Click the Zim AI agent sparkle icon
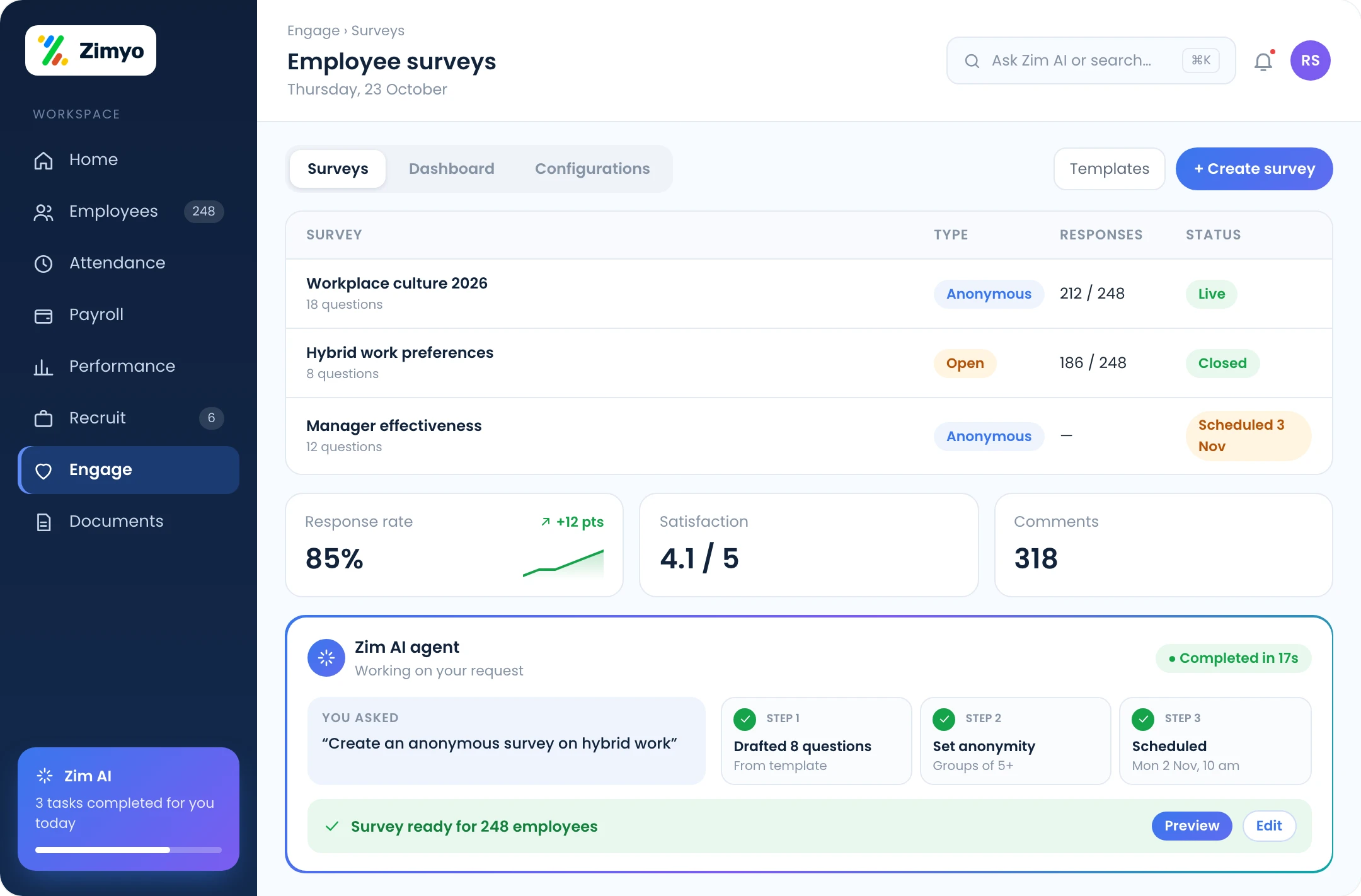 pyautogui.click(x=326, y=658)
